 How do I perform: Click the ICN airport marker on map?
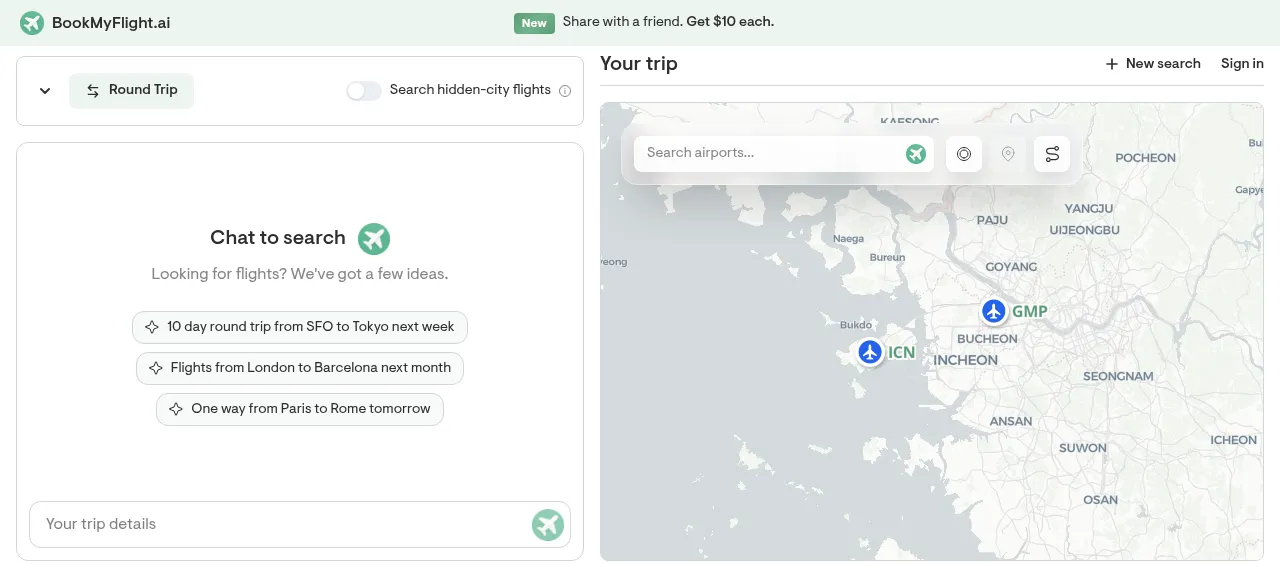click(x=870, y=352)
